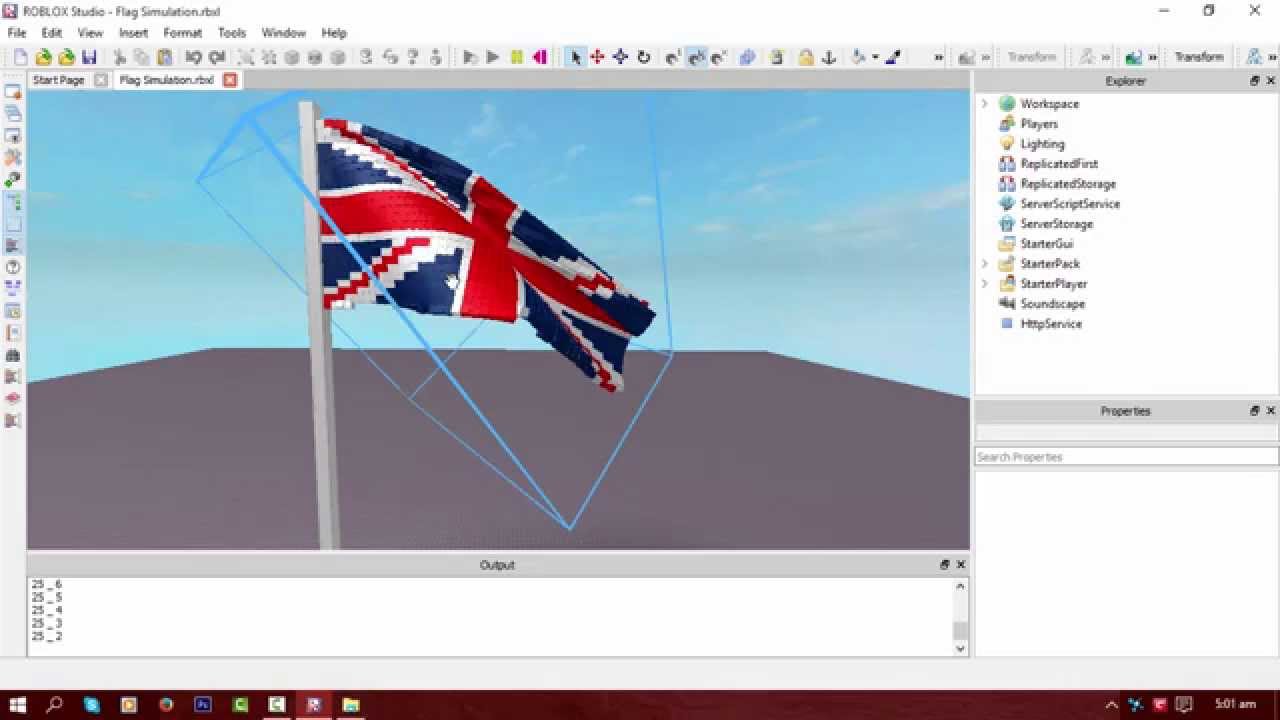The width and height of the screenshot is (1280, 720).
Task: Click the Search Properties input field
Action: [x=1126, y=457]
